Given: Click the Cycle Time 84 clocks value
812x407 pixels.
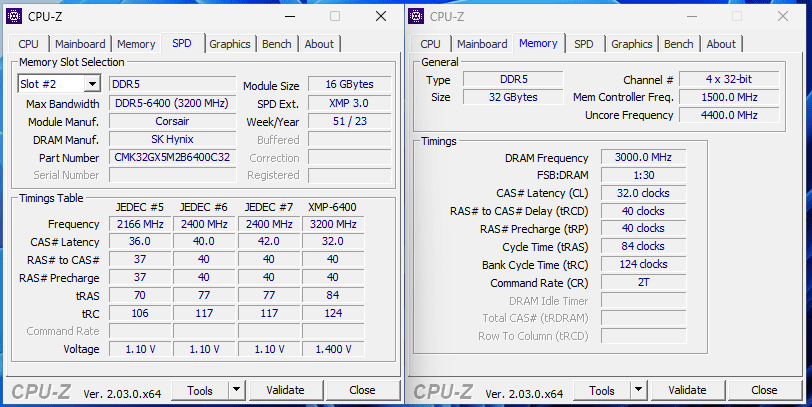Looking at the screenshot, I should (643, 246).
